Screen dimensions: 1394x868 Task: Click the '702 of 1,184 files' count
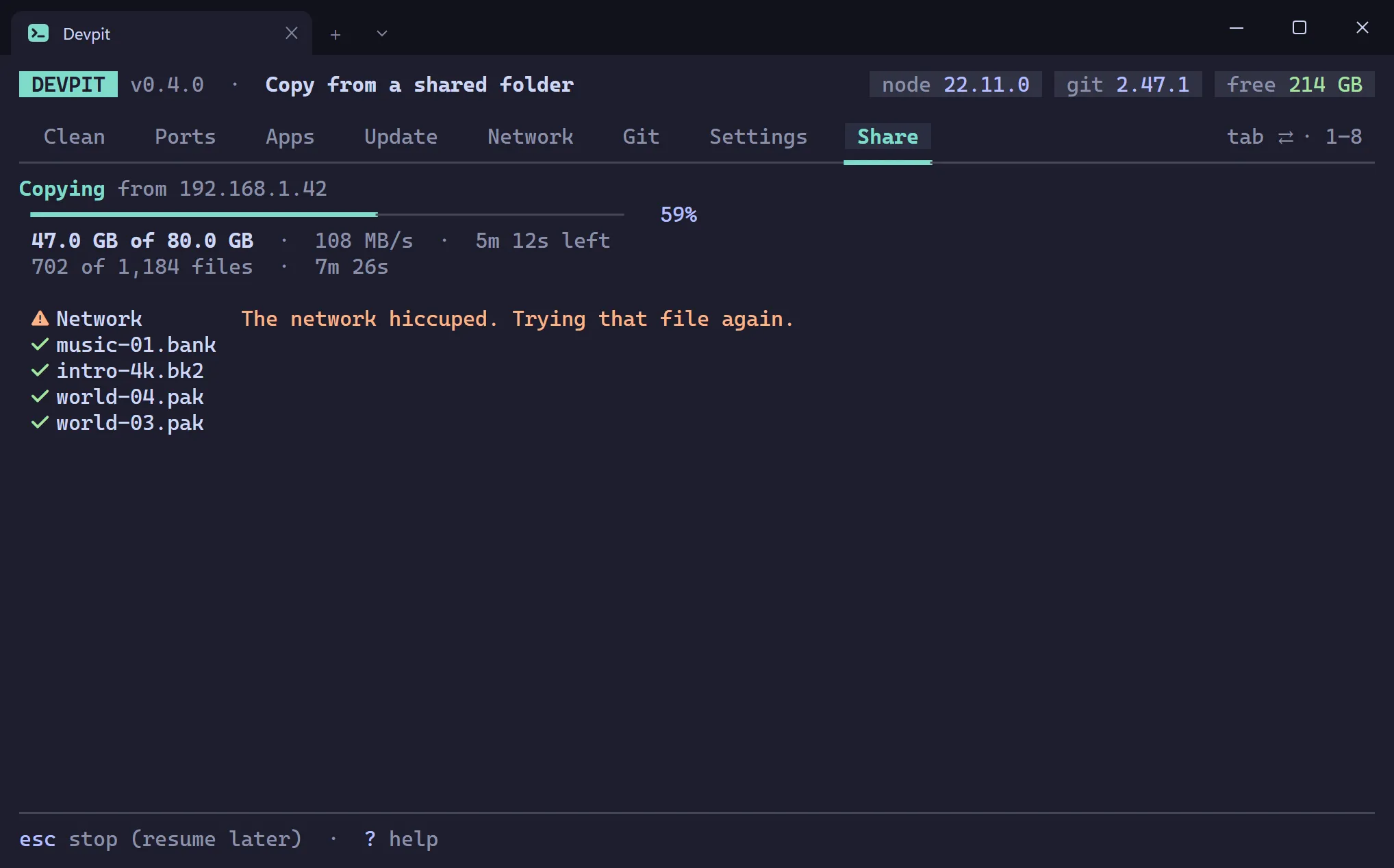click(142, 267)
